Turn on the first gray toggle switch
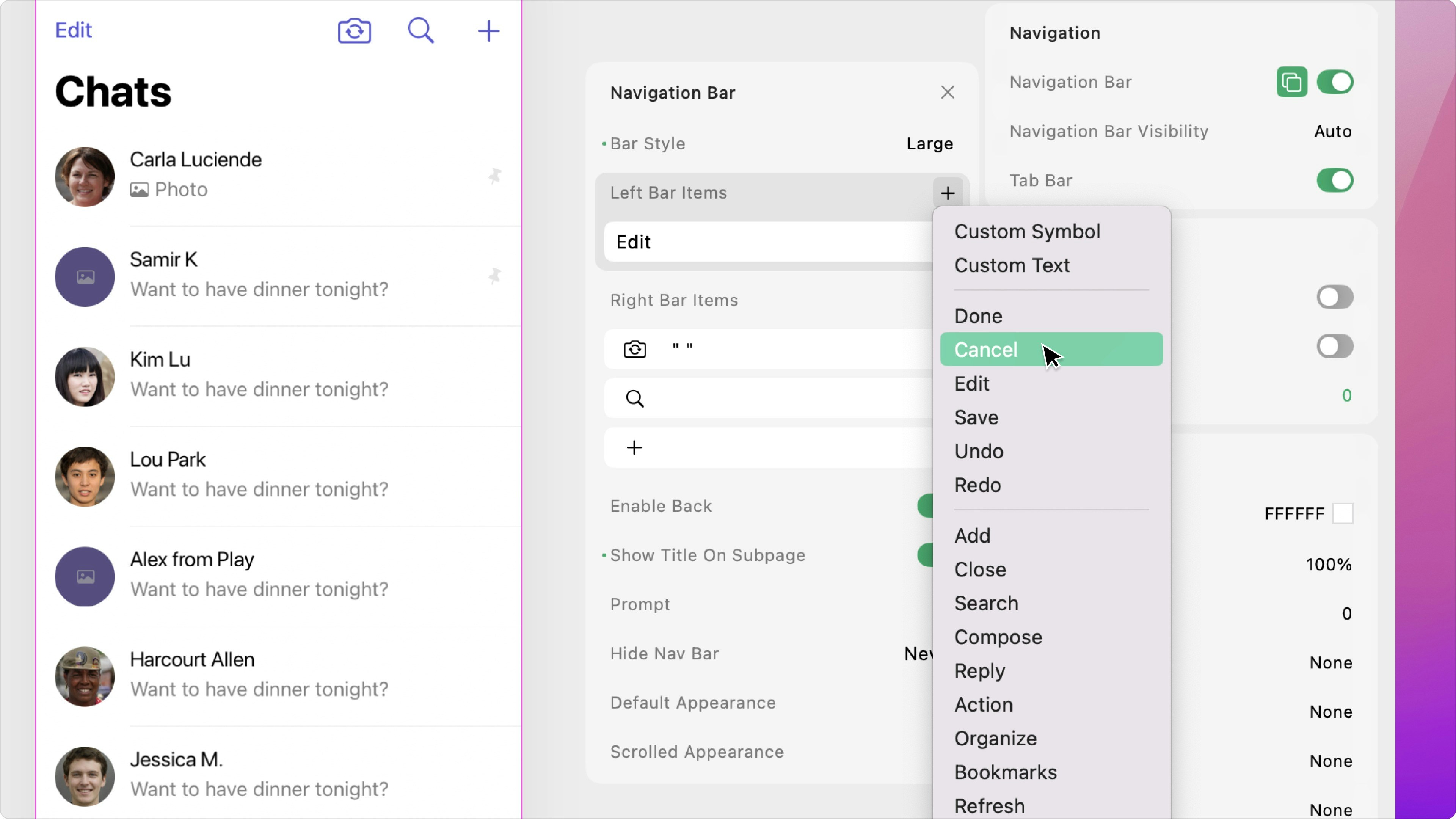1456x819 pixels. [x=1335, y=297]
